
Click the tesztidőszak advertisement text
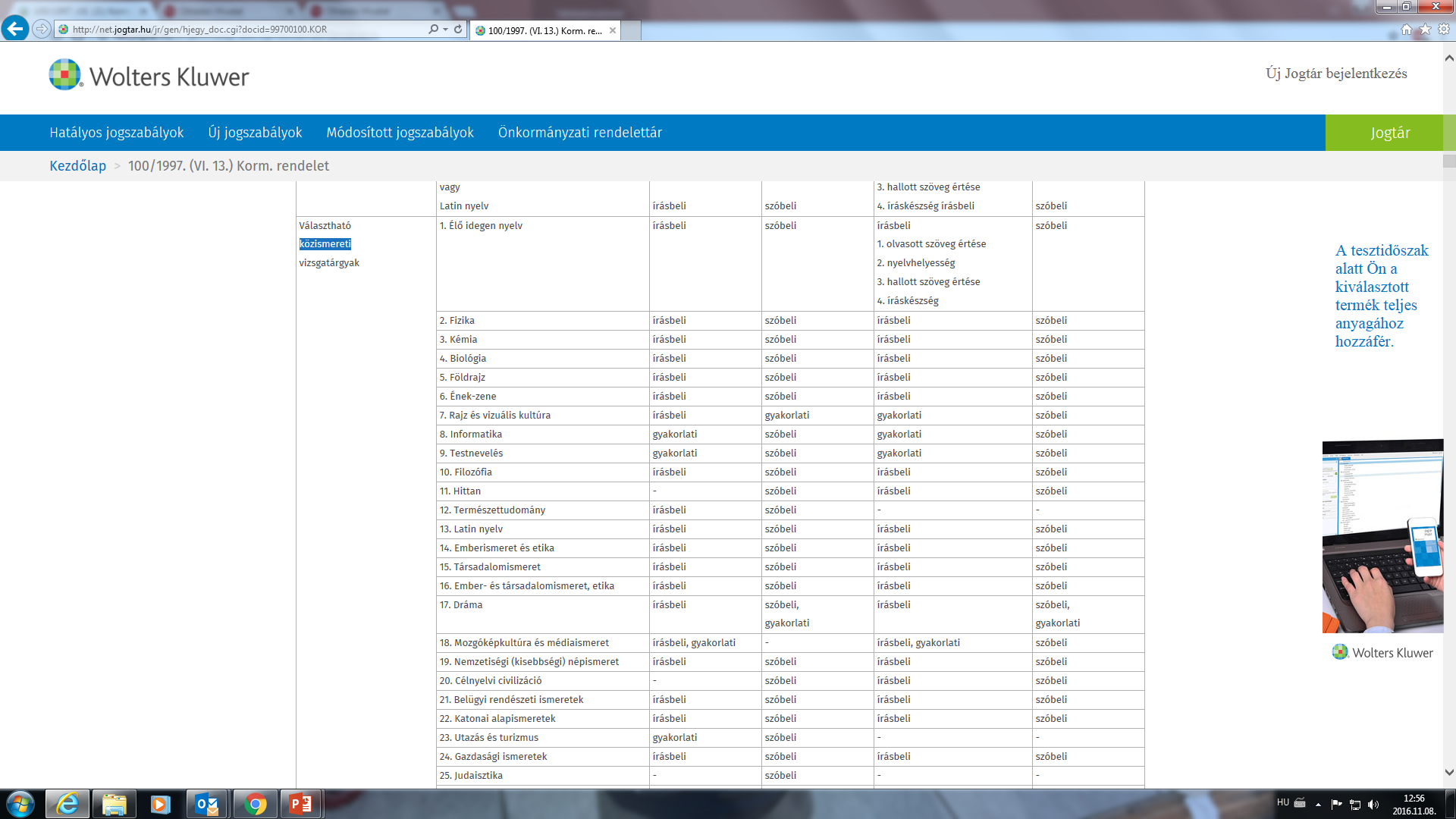(1382, 296)
